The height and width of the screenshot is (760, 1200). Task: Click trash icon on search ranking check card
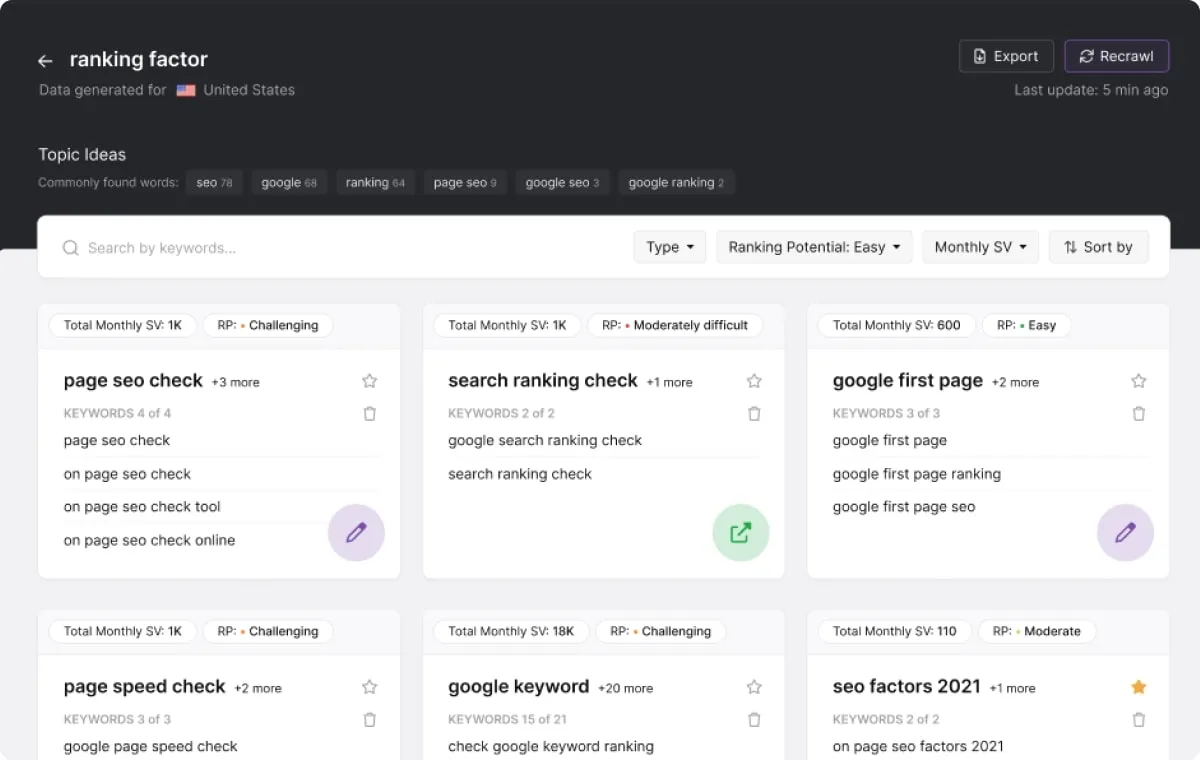pyautogui.click(x=754, y=413)
